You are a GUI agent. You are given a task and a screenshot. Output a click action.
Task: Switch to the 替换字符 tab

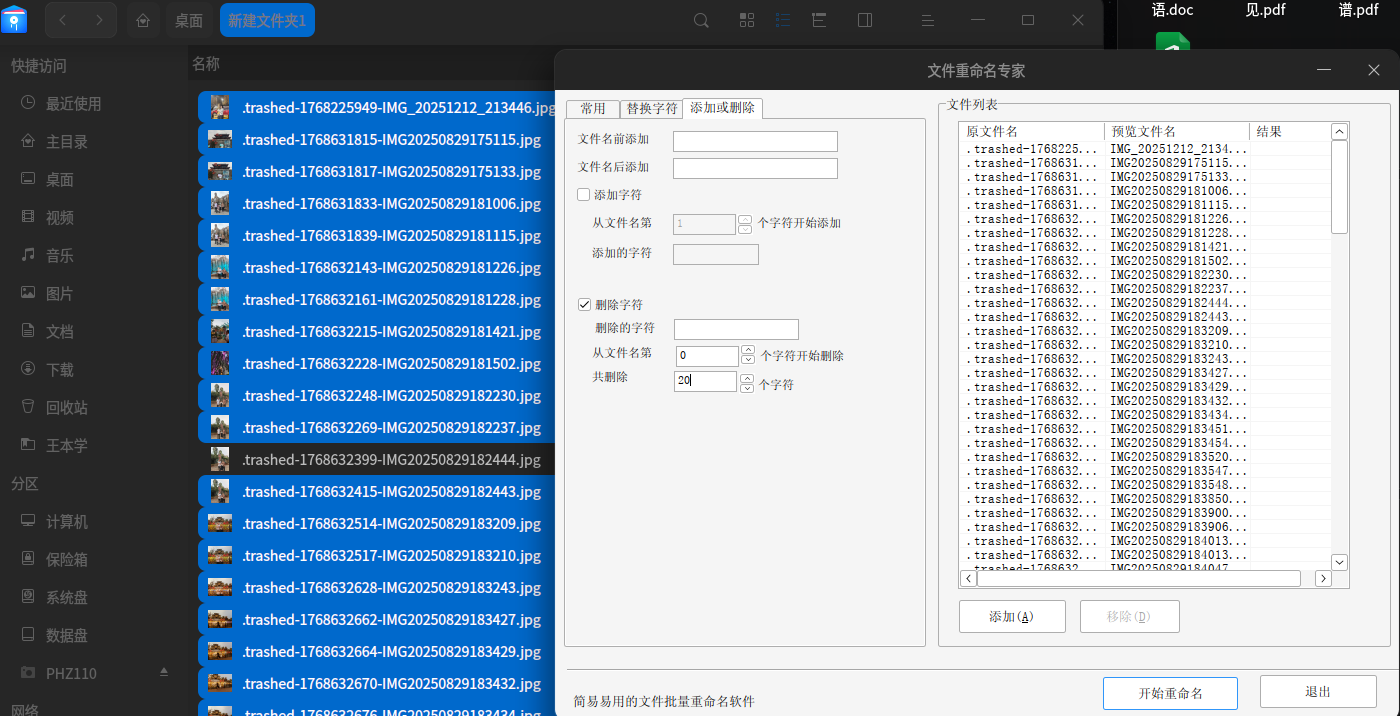652,109
